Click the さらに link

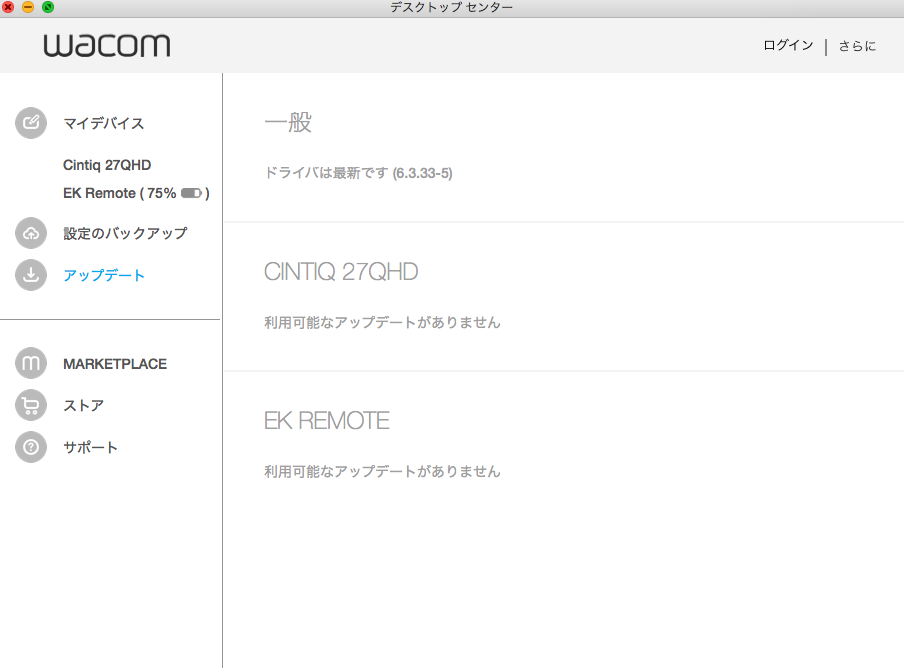click(x=857, y=46)
